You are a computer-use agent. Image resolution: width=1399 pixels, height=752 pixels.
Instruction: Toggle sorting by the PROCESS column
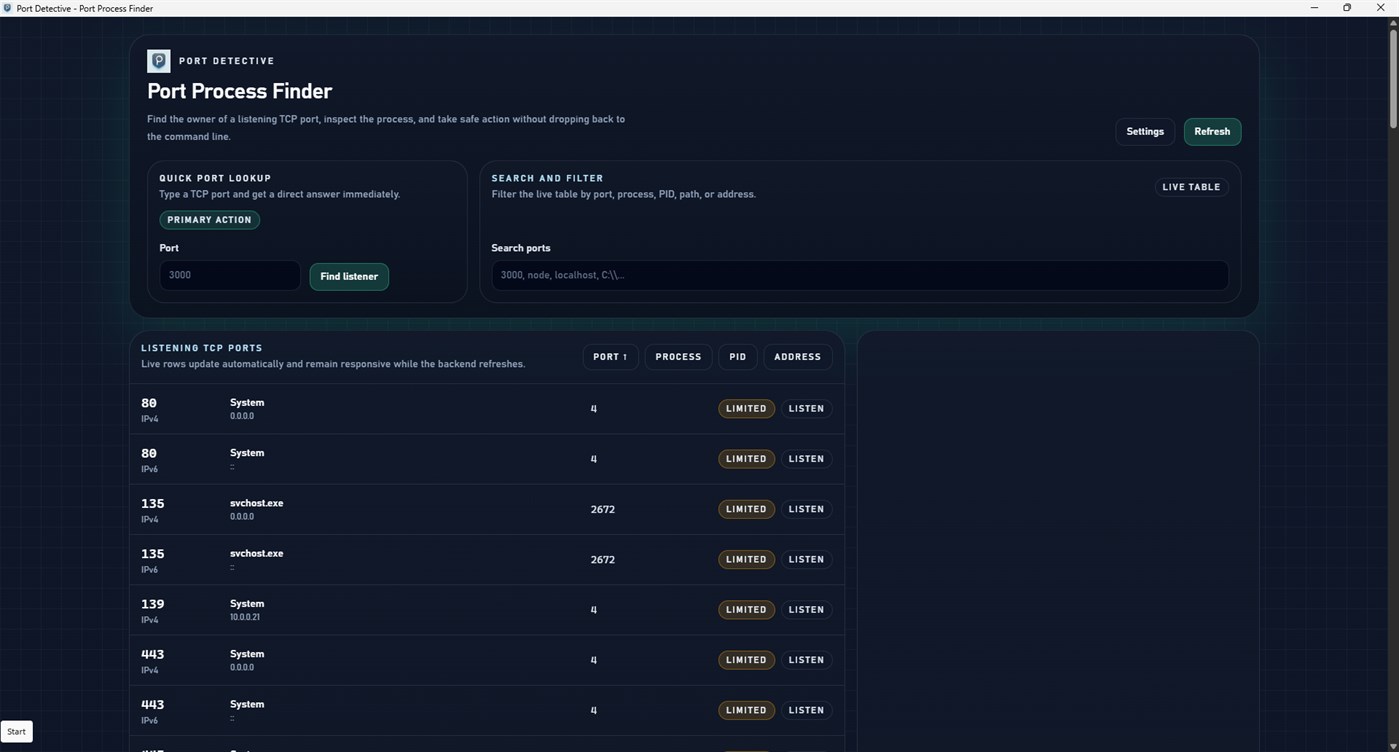tap(677, 357)
